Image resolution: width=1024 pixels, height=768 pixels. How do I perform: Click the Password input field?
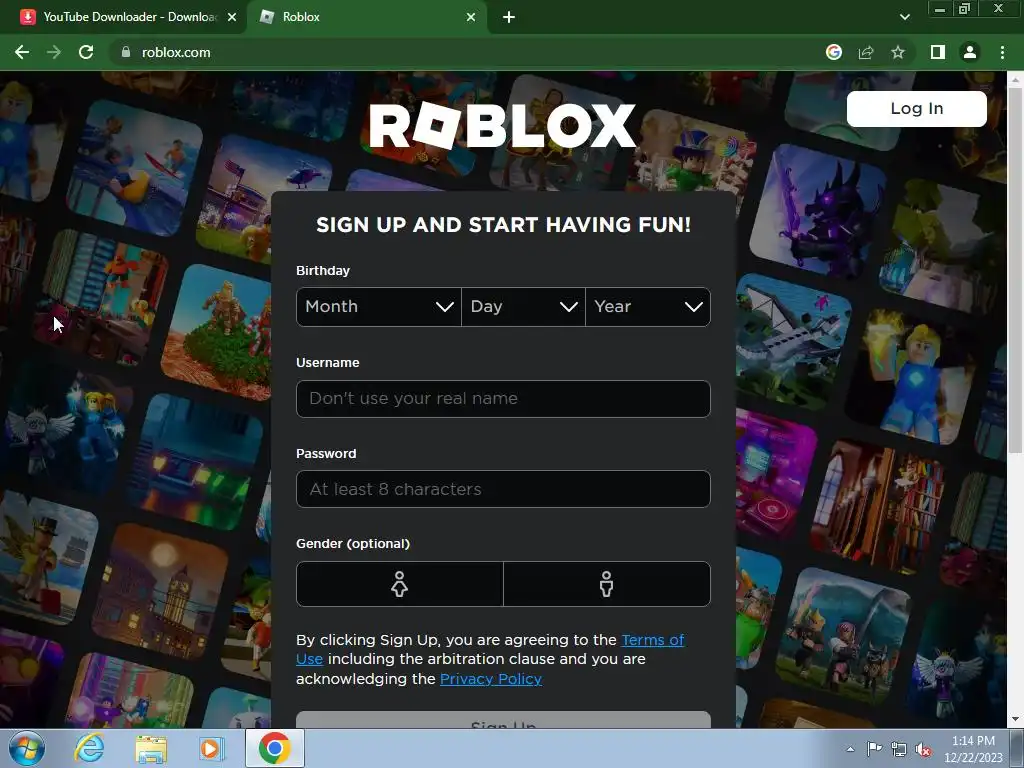tap(503, 489)
